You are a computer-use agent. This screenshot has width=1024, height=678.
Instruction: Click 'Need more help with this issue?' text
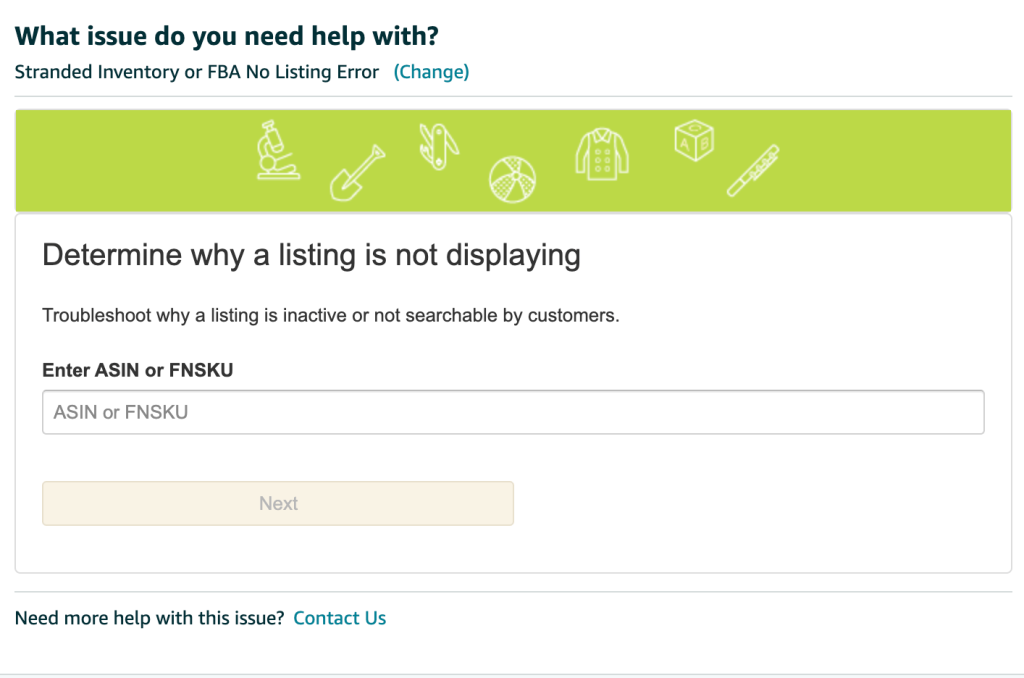pyautogui.click(x=150, y=618)
